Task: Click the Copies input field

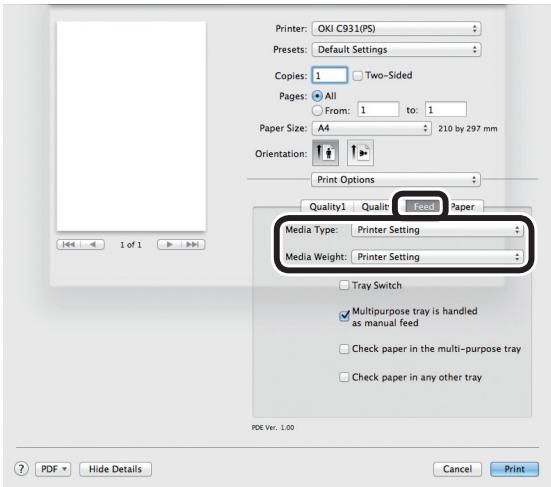Action: tap(330, 75)
